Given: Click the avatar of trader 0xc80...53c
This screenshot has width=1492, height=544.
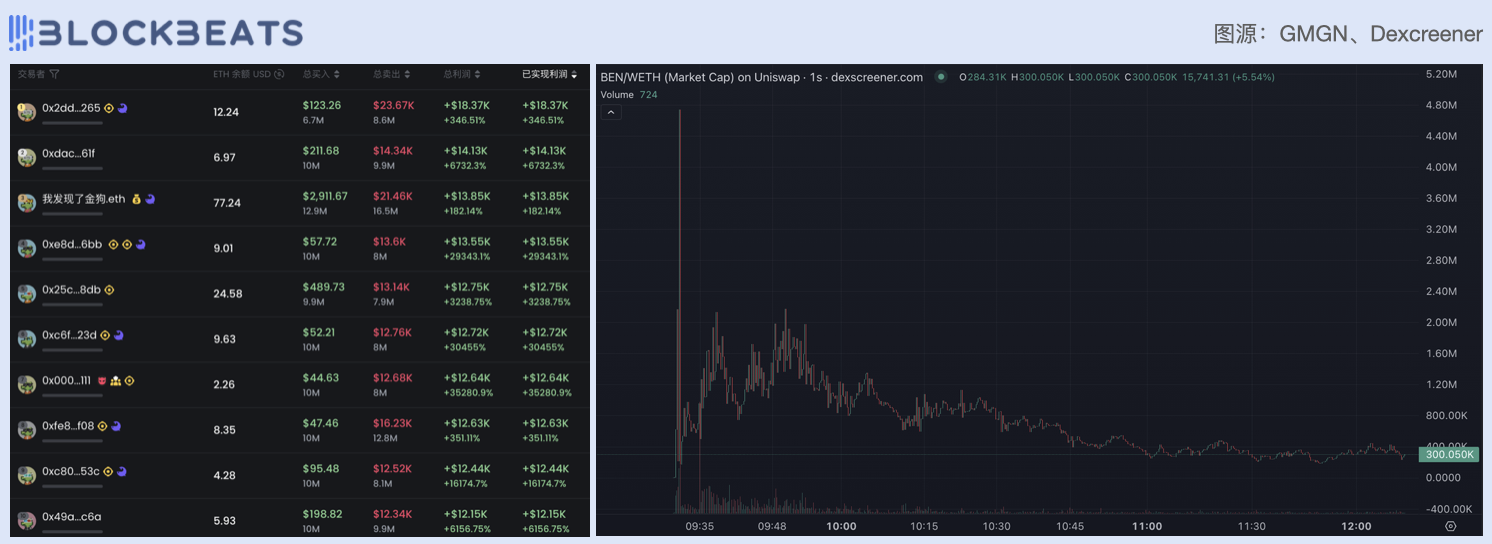Looking at the screenshot, I should [x=27, y=476].
